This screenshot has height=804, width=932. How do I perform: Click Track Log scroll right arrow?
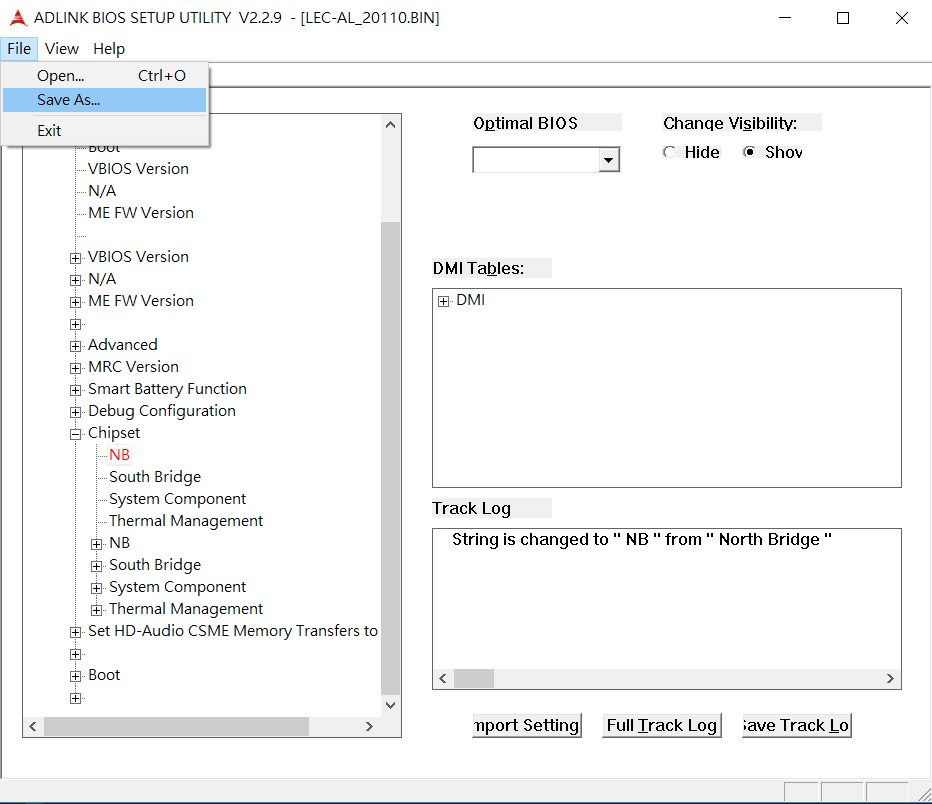(x=890, y=679)
